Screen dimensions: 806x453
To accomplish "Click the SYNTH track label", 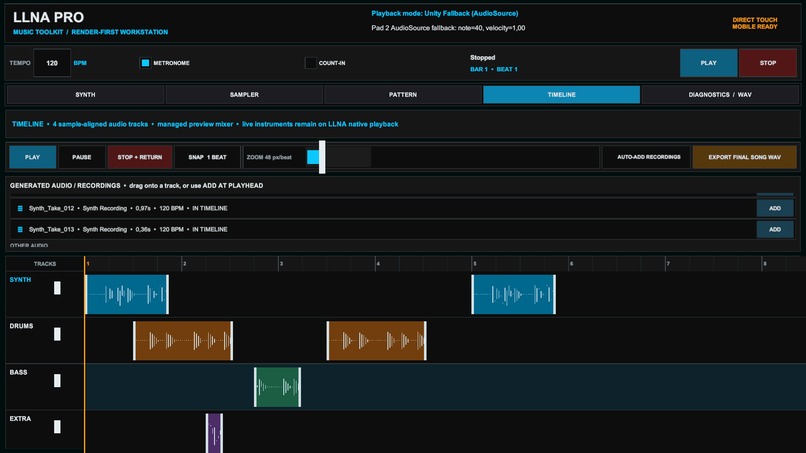I will pyautogui.click(x=20, y=280).
